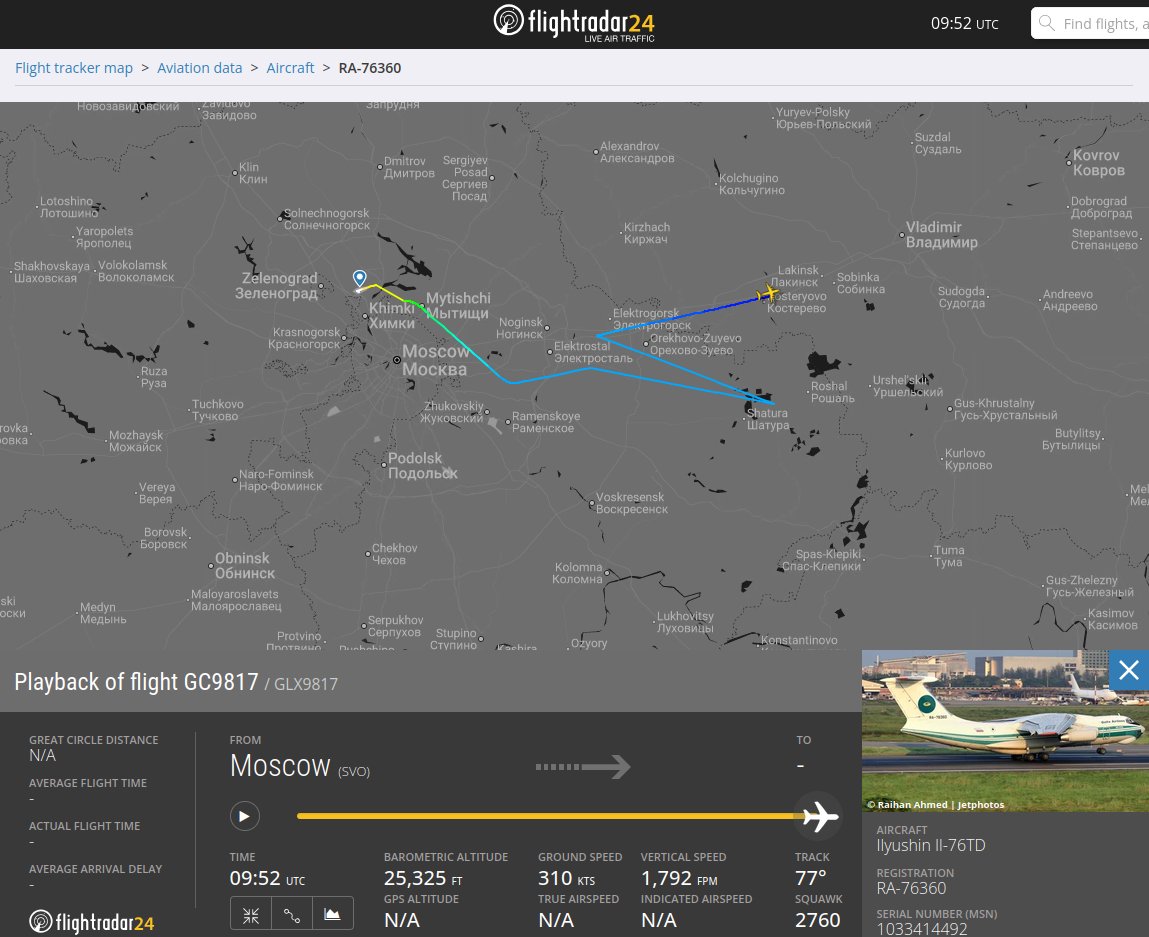1149x937 pixels.
Task: Click the serial number 1033414492
Action: (922, 929)
